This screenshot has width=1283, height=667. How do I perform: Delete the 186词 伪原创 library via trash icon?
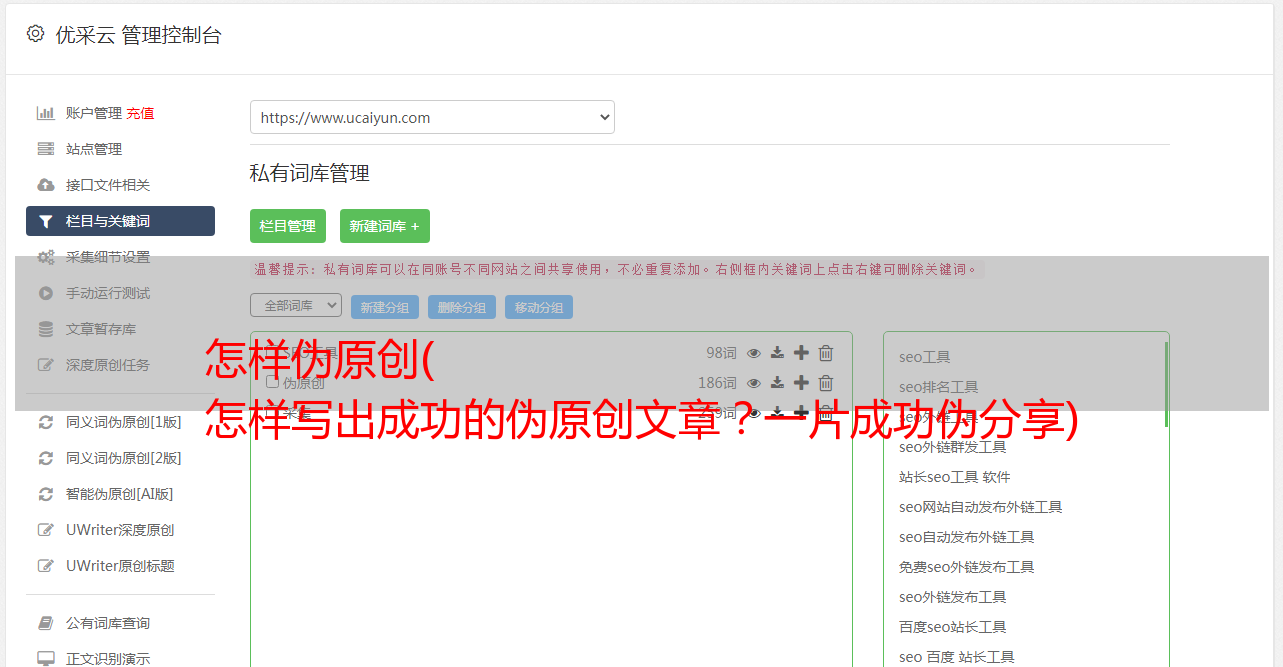tap(826, 383)
